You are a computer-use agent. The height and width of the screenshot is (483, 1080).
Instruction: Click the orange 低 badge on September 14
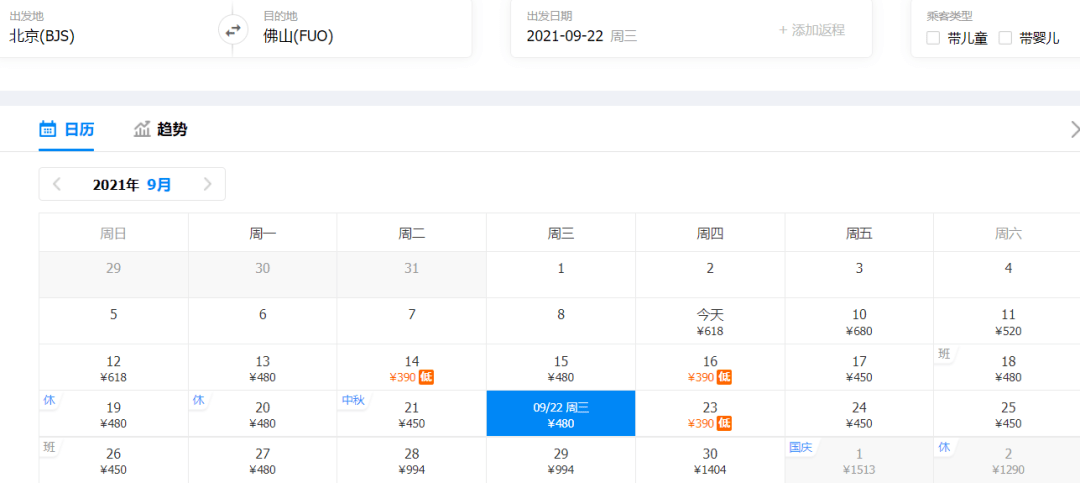pyautogui.click(x=426, y=377)
